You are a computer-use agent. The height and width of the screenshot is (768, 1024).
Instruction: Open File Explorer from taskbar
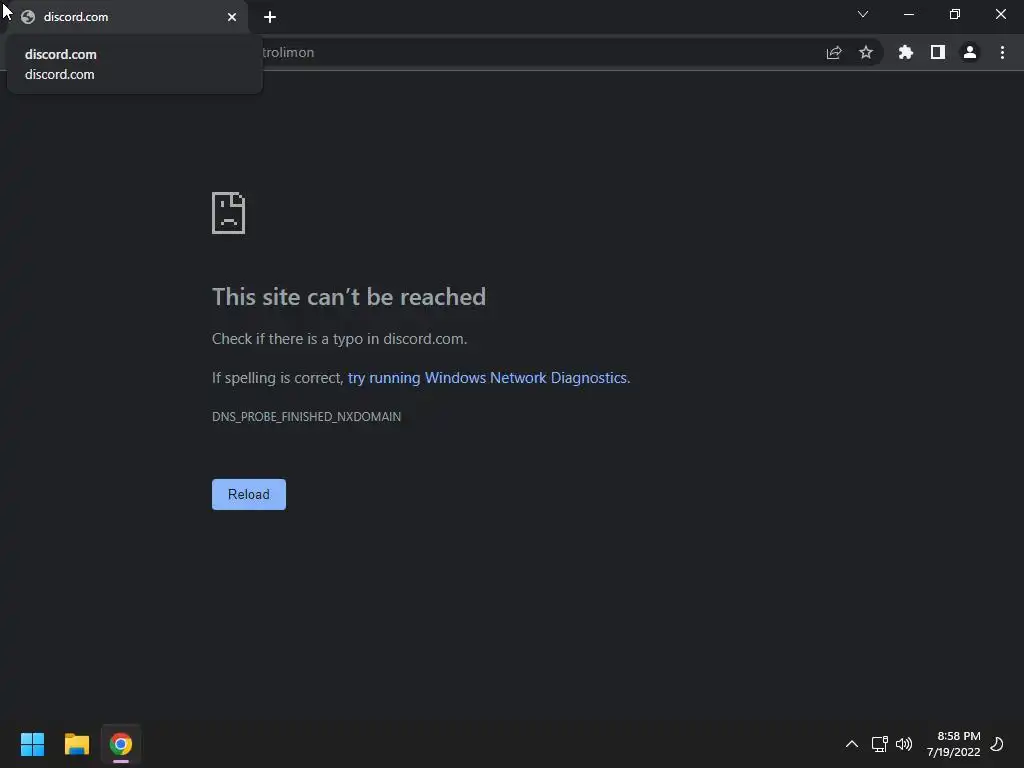pyautogui.click(x=76, y=744)
